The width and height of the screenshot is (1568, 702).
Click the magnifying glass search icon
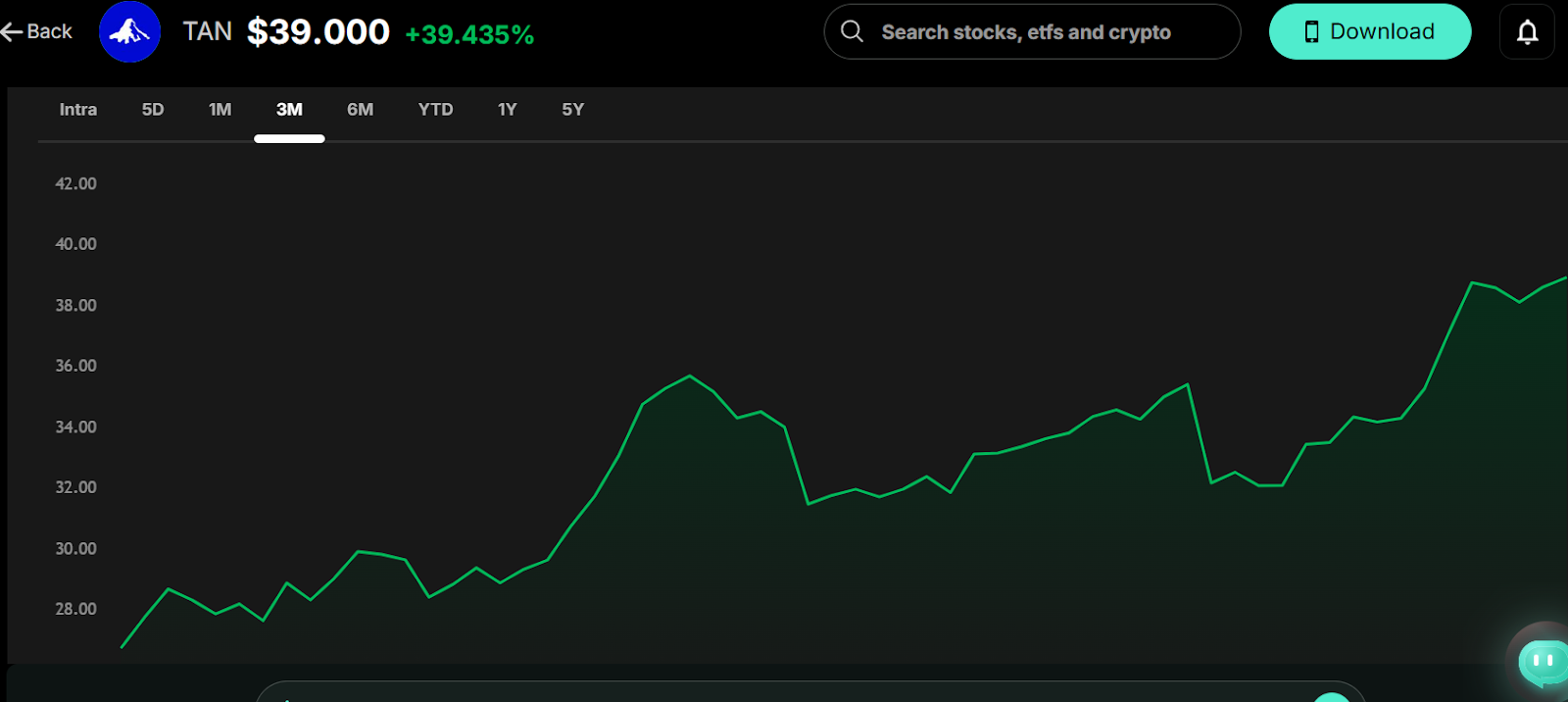tap(853, 31)
